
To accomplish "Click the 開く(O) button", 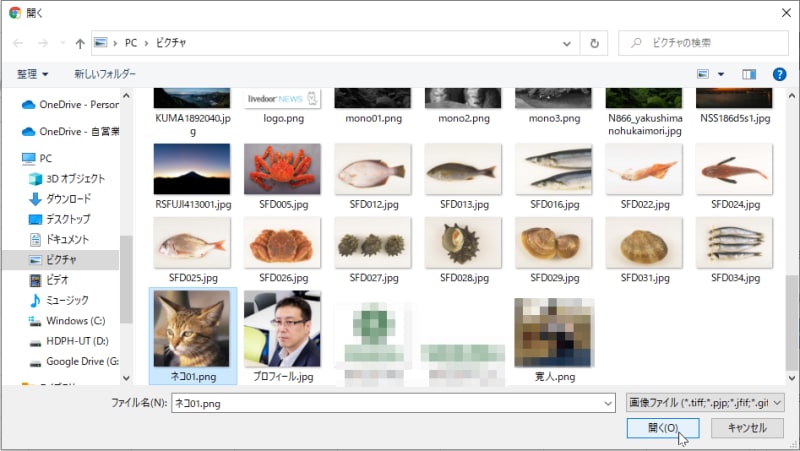I will coord(663,428).
